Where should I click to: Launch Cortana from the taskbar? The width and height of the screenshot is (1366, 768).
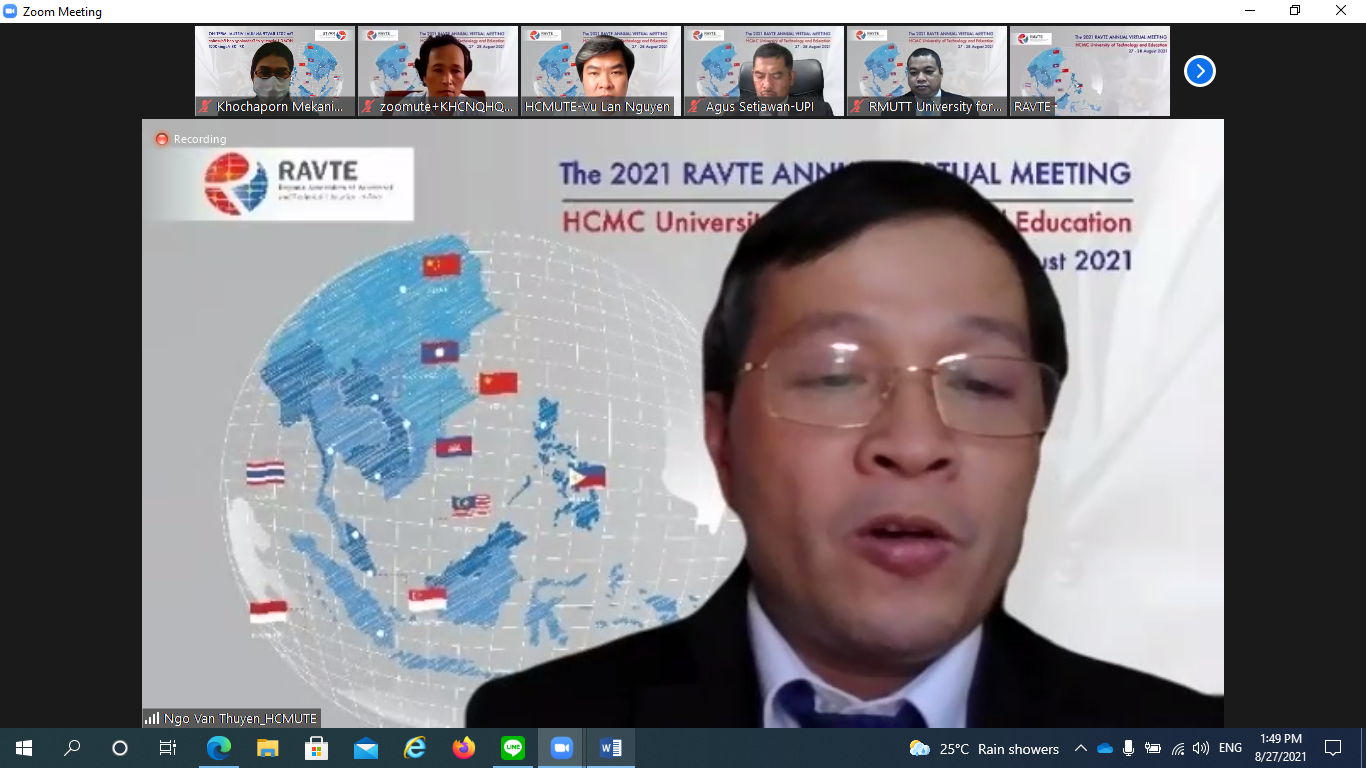click(120, 748)
